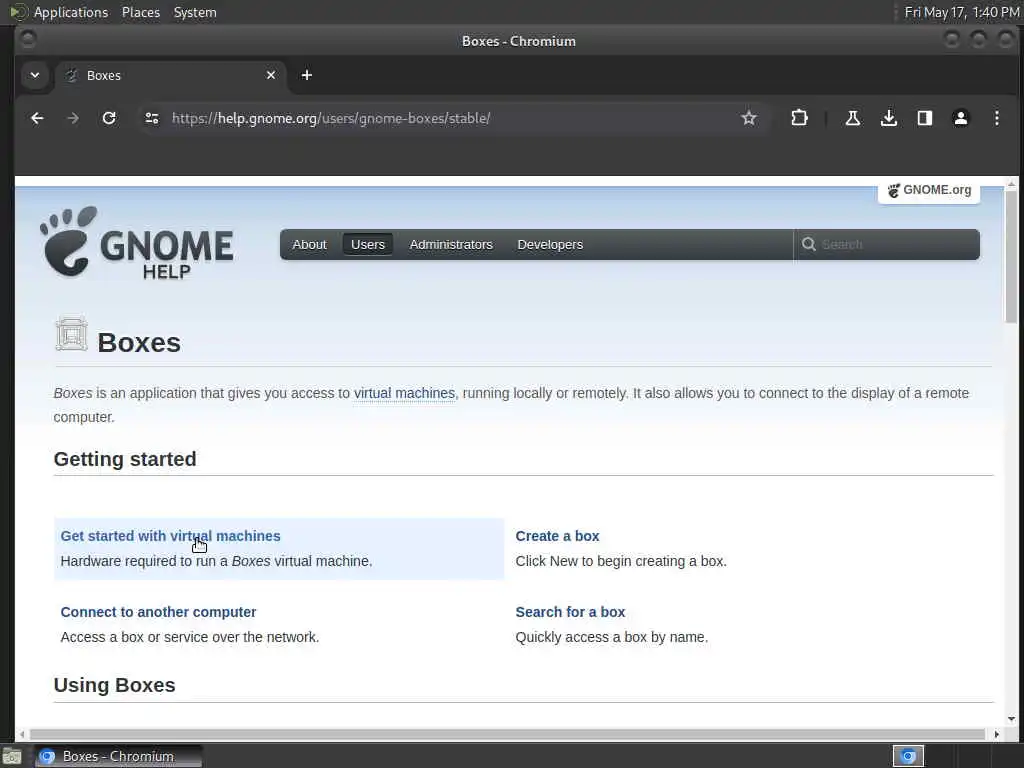This screenshot has height=768, width=1024.
Task: Open the GNOME.org link
Action: (x=929, y=190)
